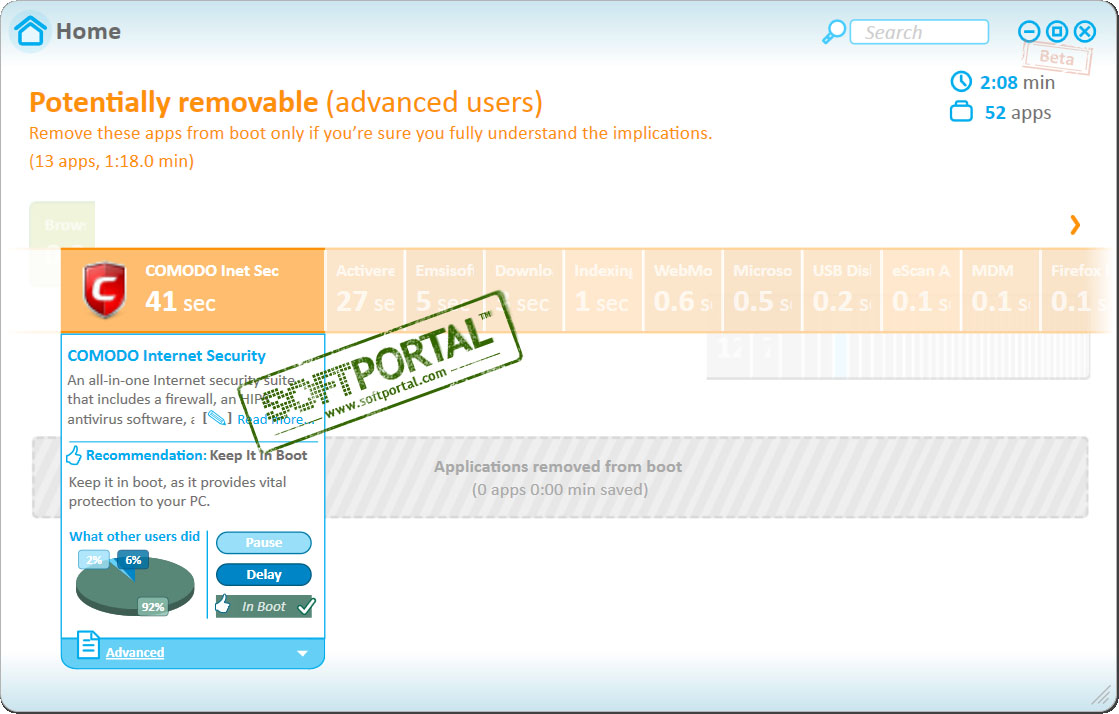Select the Activere 27 sec tile
1119x714 pixels.
click(365, 290)
